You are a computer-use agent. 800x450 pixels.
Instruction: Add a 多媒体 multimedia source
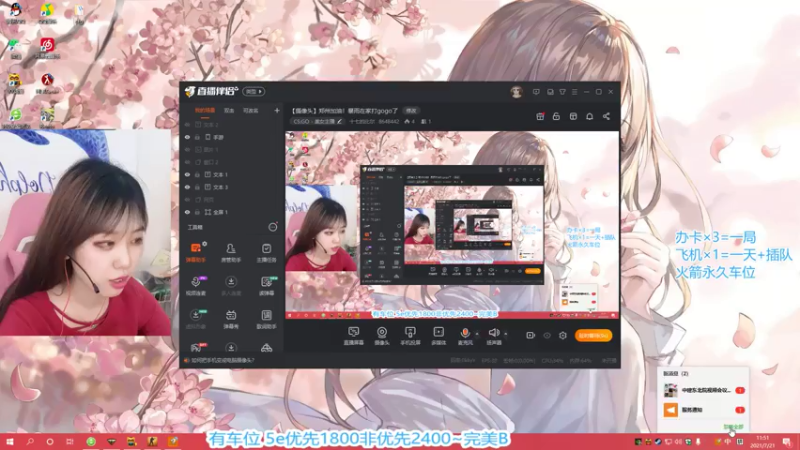click(438, 336)
